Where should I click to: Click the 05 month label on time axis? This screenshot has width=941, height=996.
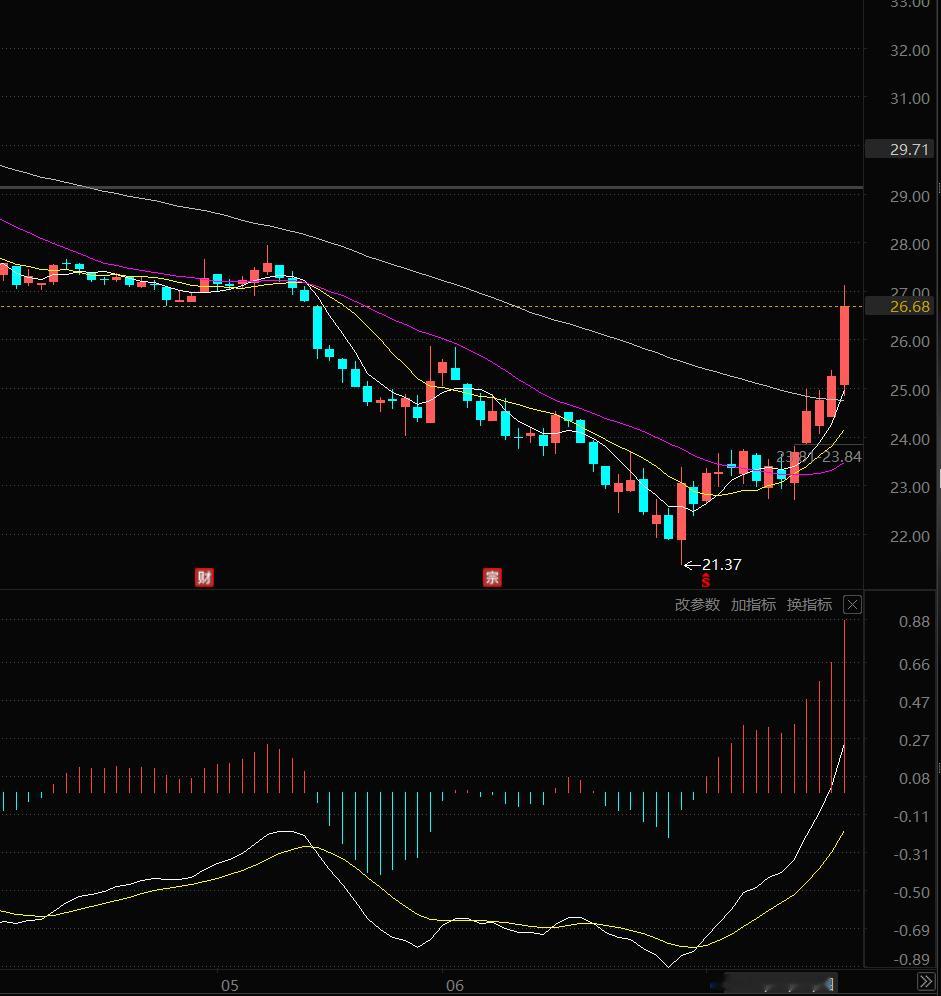point(229,985)
